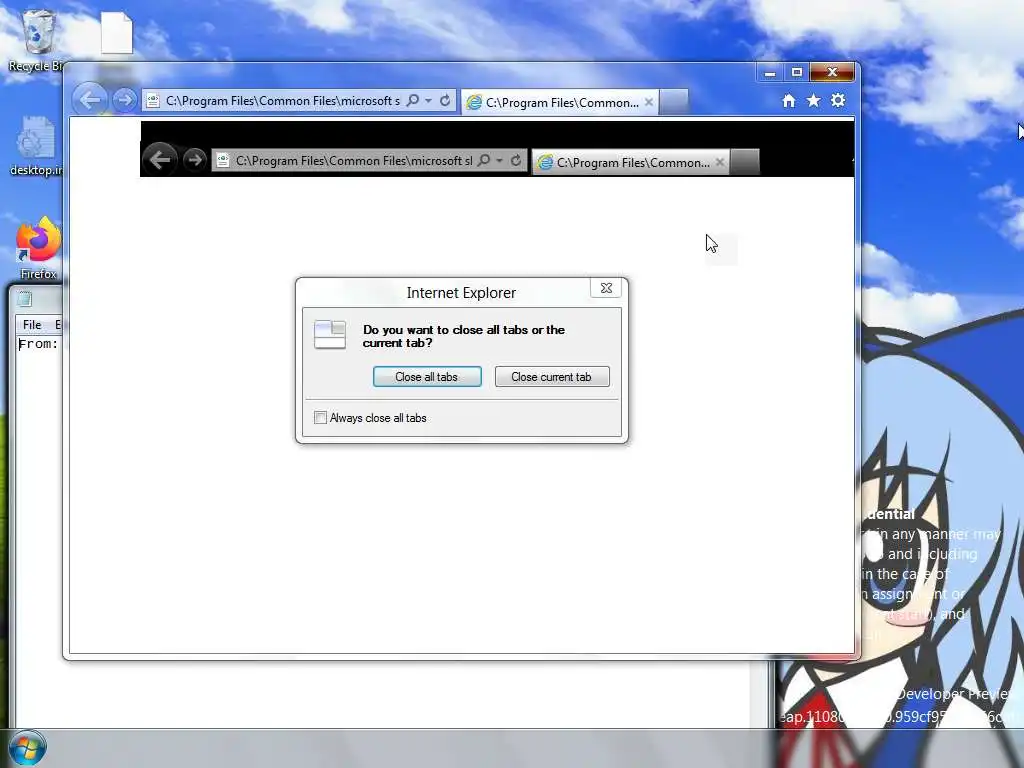Click Close current tab button
The height and width of the screenshot is (768, 1024).
[552, 377]
